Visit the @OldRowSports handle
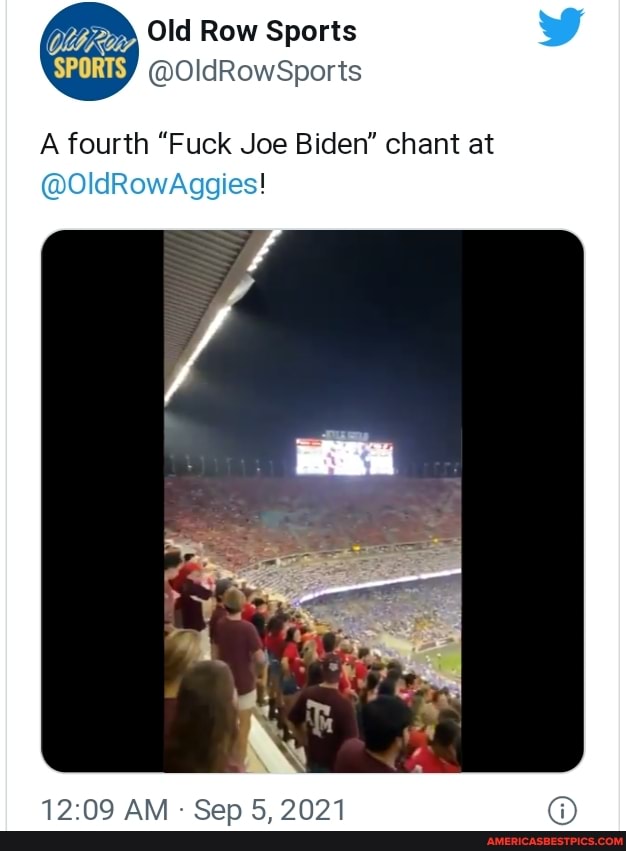 [254, 71]
